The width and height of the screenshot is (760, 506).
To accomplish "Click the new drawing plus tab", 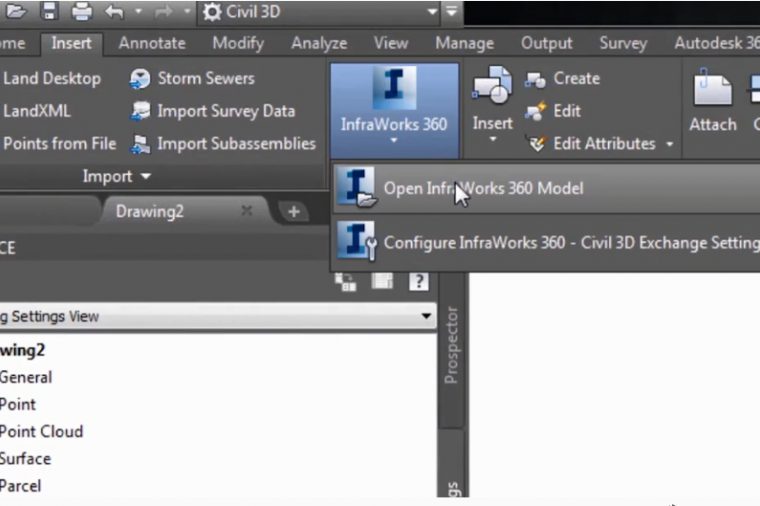I will tap(294, 212).
